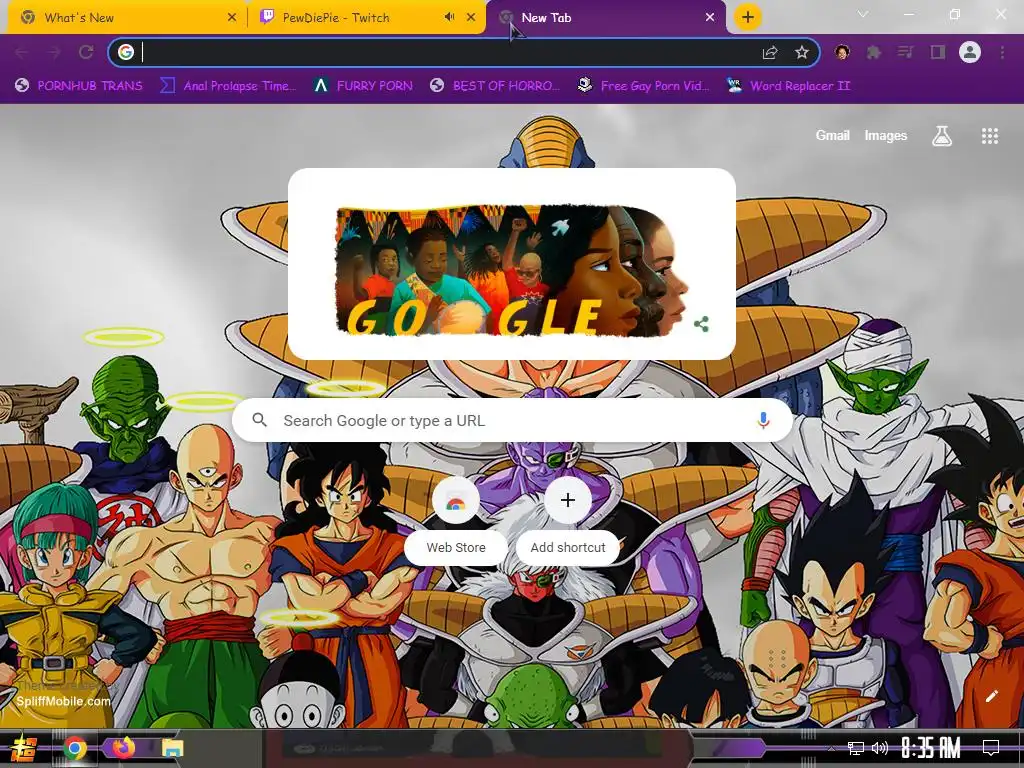Viewport: 1024px width, 768px height.
Task: Open the BEST OF HORRO... bookmark
Action: coord(495,86)
